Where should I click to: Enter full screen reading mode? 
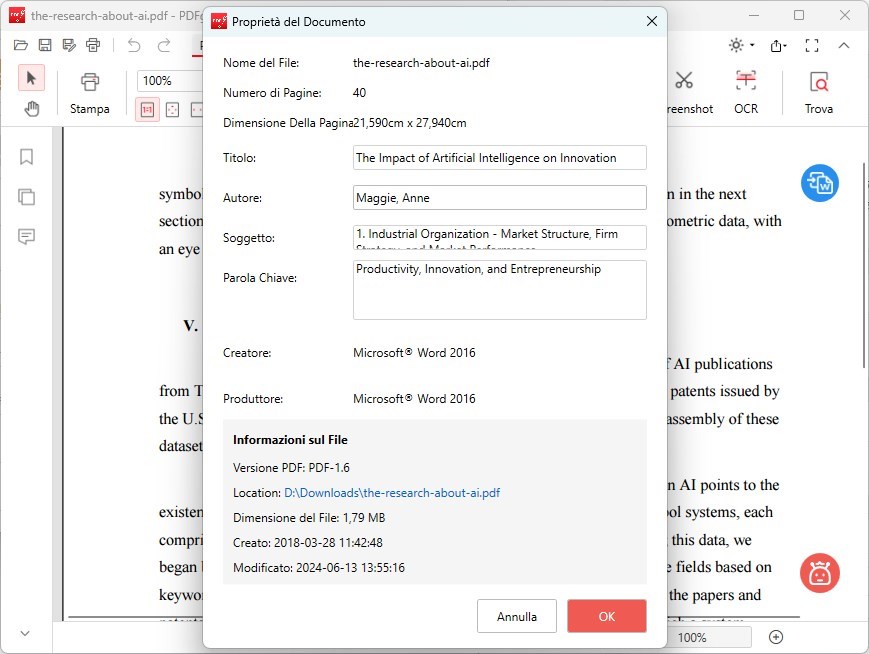812,45
